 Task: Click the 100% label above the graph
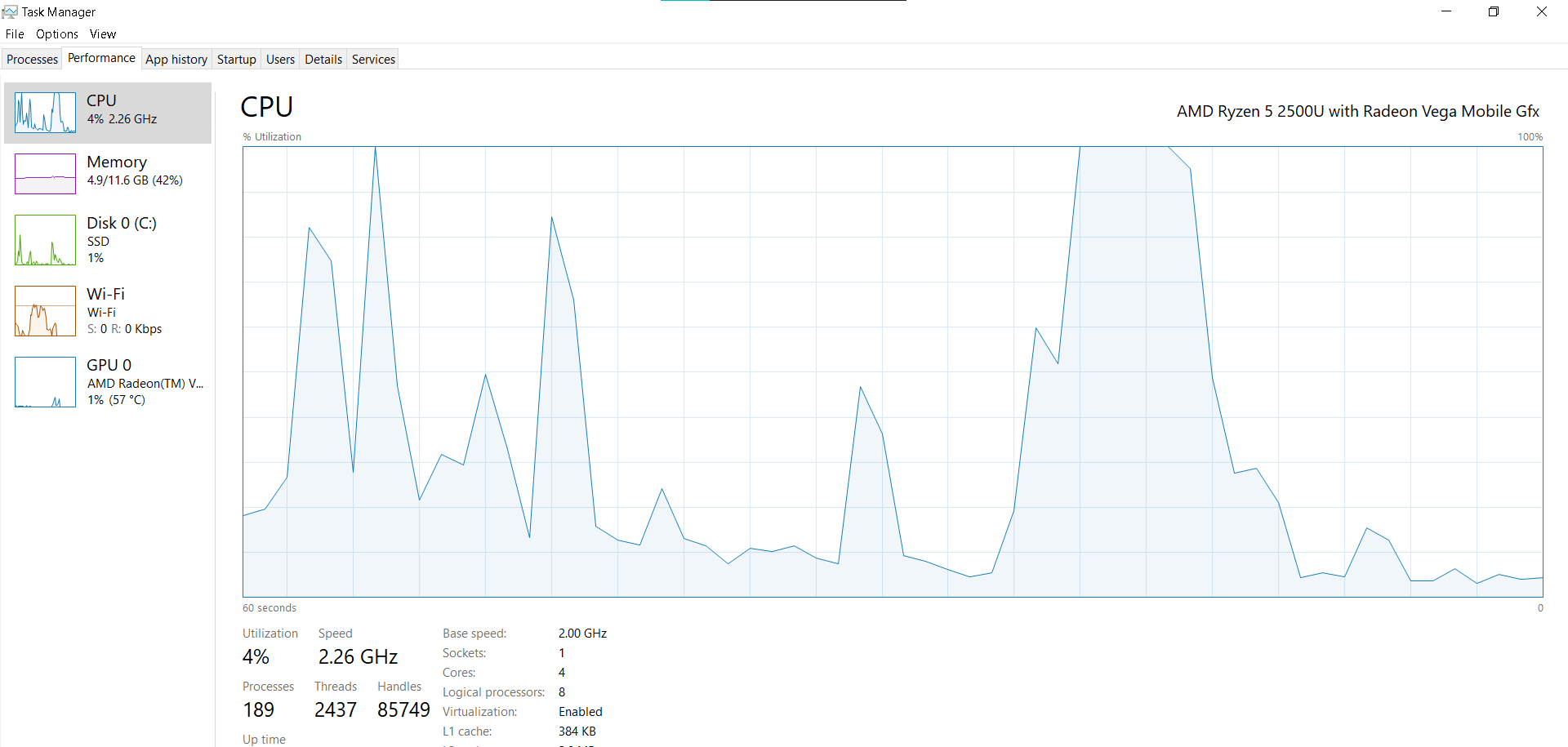coord(1530,137)
